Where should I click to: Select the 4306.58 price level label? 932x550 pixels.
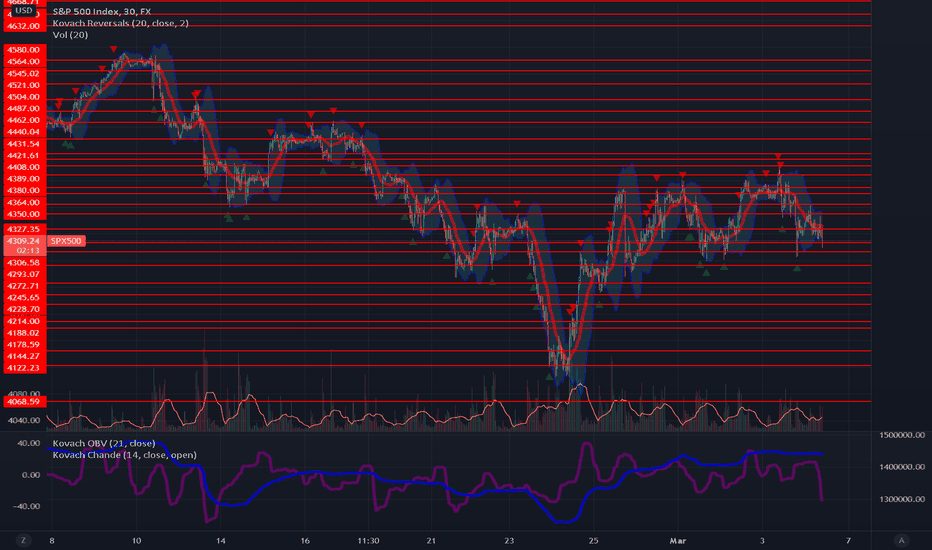tap(24, 262)
